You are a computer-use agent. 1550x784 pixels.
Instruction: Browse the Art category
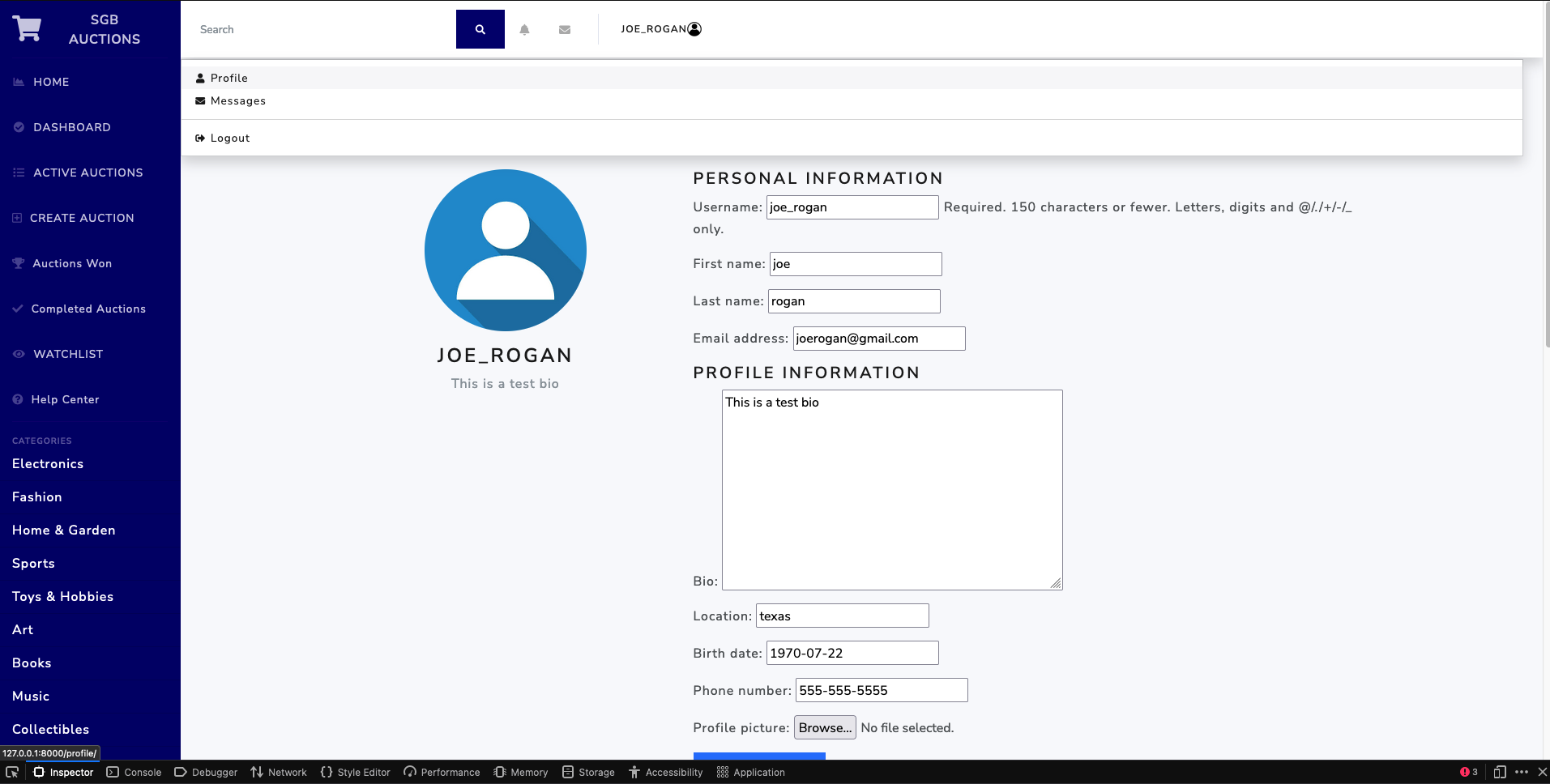click(x=23, y=630)
